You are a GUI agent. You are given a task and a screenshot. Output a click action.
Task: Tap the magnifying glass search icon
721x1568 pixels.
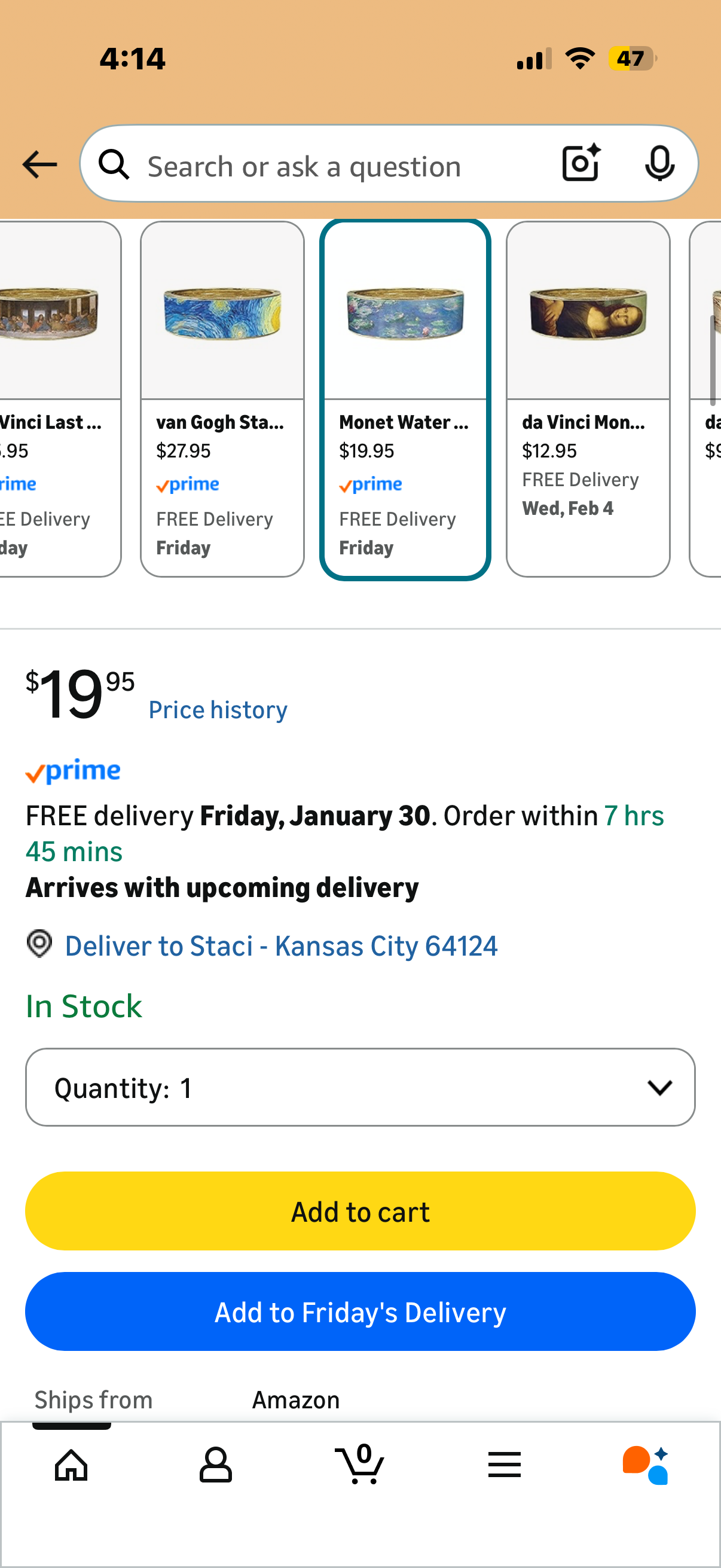click(114, 164)
